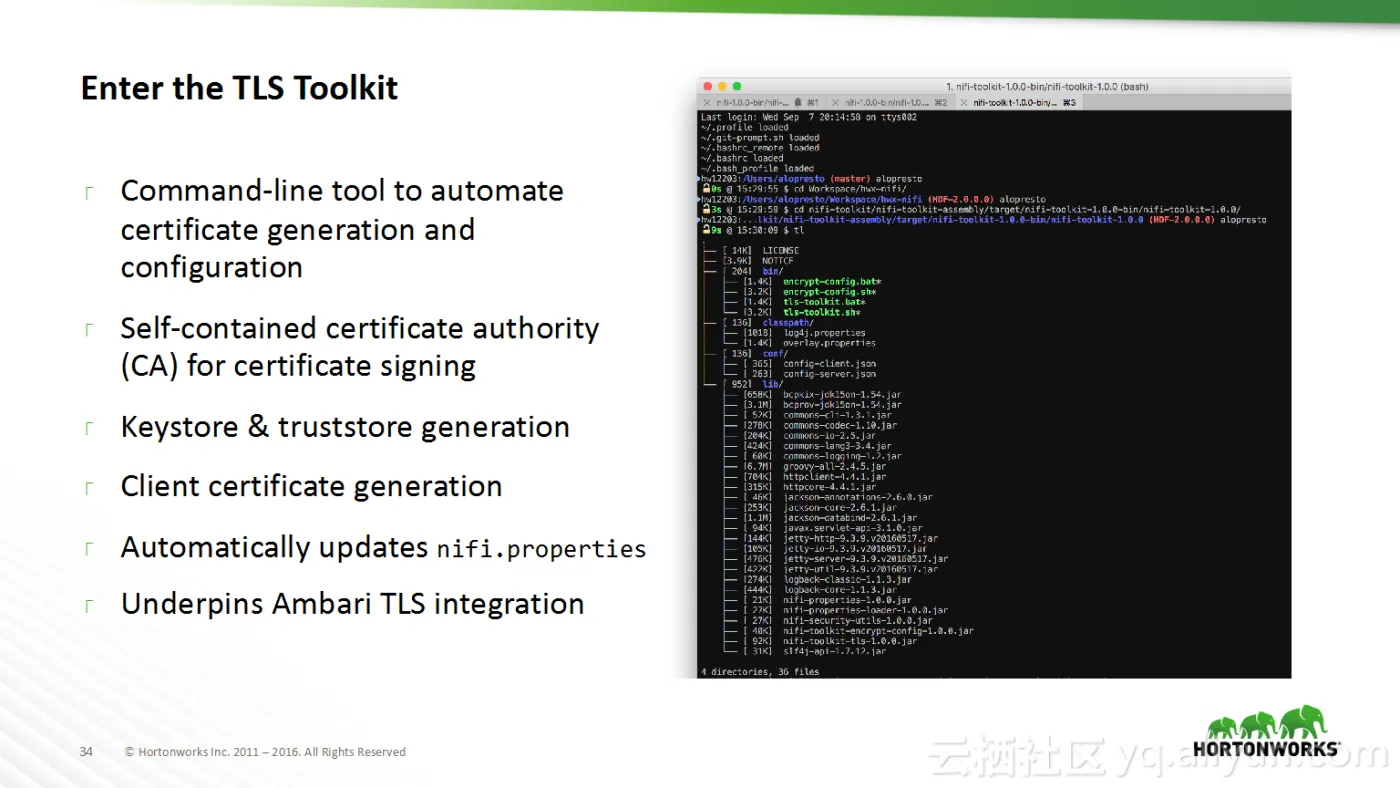Image resolution: width=1400 pixels, height=788 pixels.
Task: Click the bin/ directory in the terminal tree
Action: coord(772,271)
